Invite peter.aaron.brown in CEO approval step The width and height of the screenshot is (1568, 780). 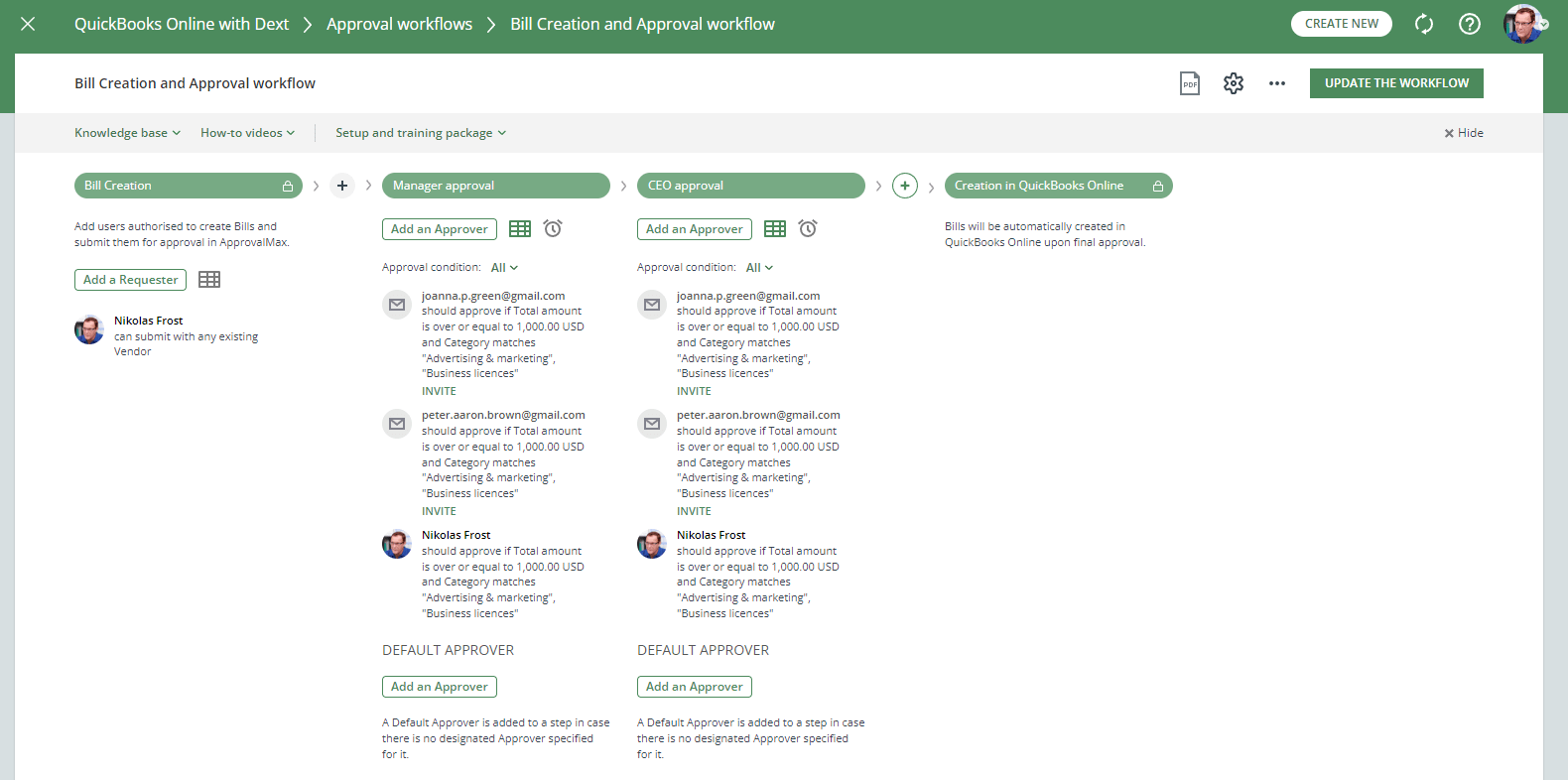(694, 512)
